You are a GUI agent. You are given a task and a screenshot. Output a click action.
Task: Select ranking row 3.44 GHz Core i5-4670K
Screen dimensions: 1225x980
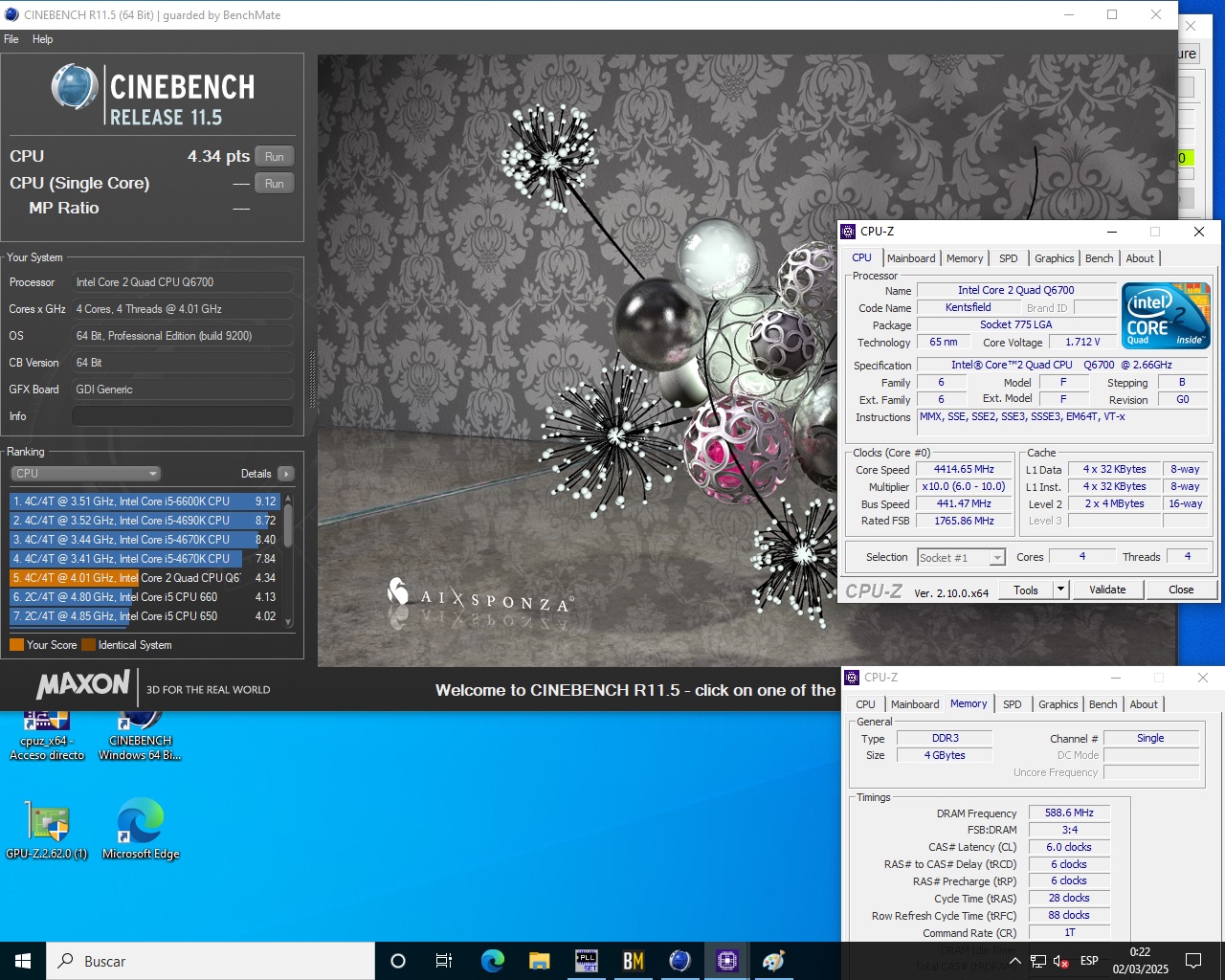click(145, 540)
